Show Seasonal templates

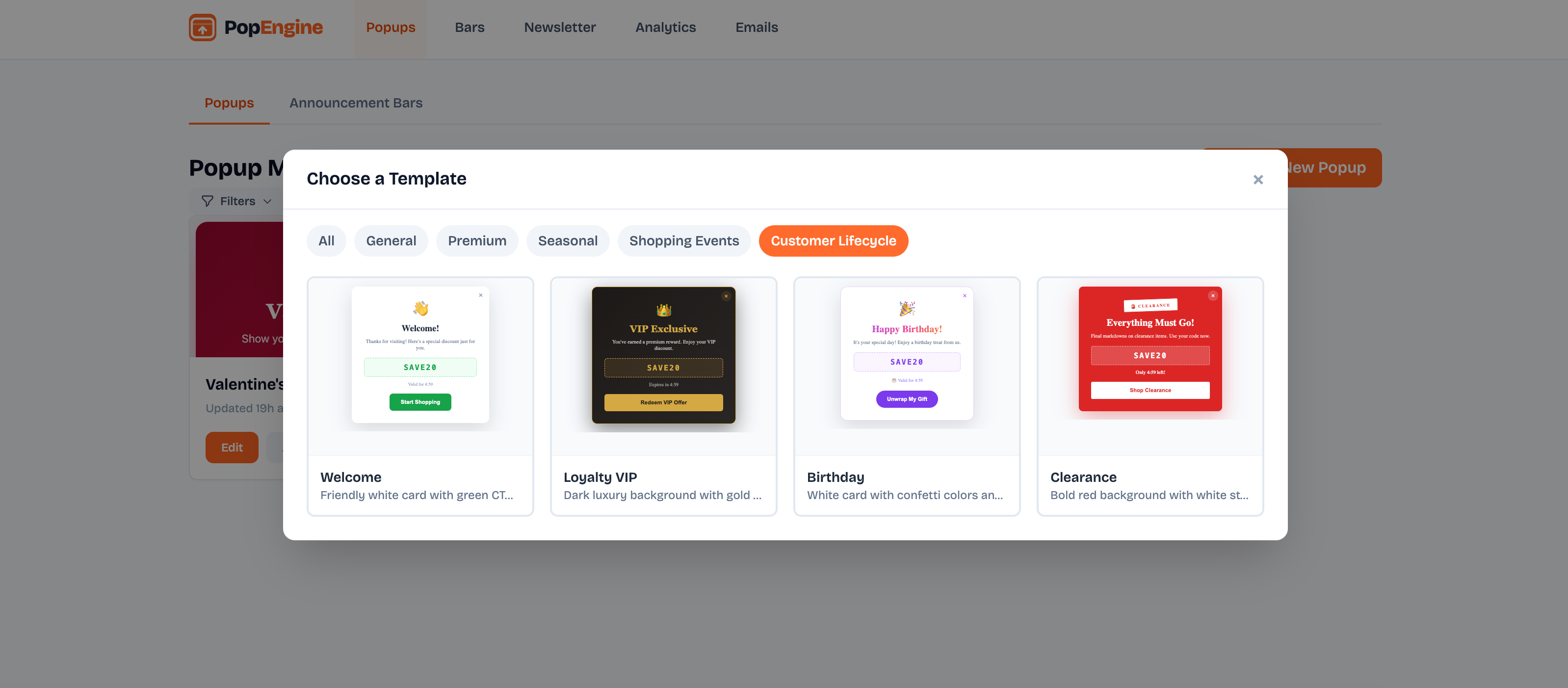567,241
